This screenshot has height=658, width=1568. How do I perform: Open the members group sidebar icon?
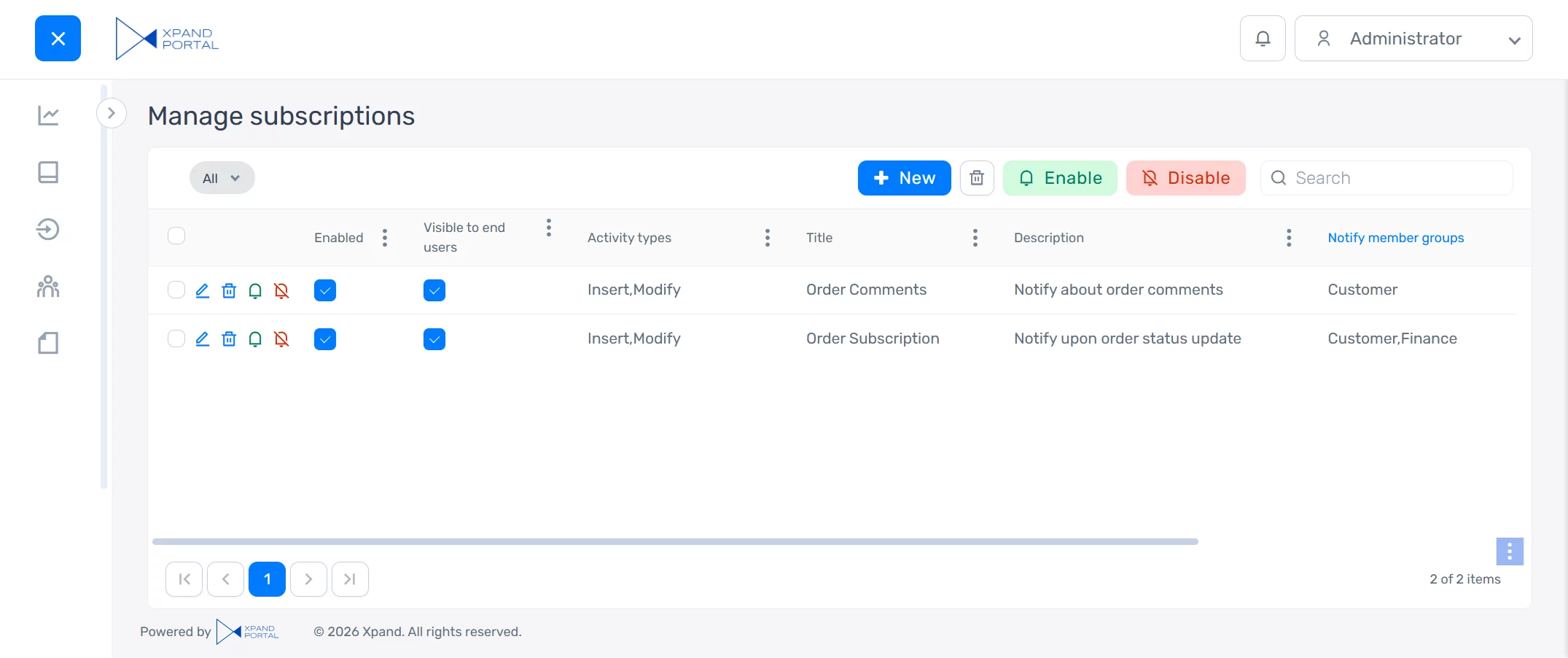(48, 287)
